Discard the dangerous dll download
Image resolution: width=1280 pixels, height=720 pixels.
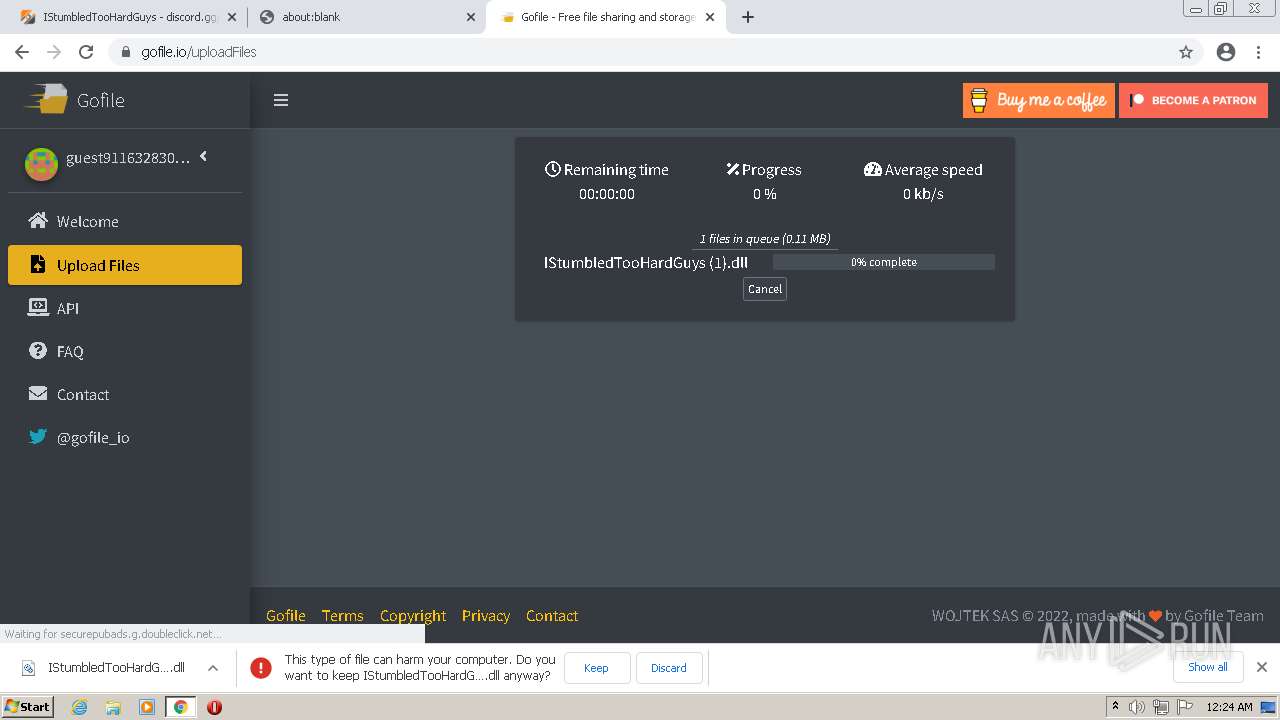pyautogui.click(x=669, y=668)
